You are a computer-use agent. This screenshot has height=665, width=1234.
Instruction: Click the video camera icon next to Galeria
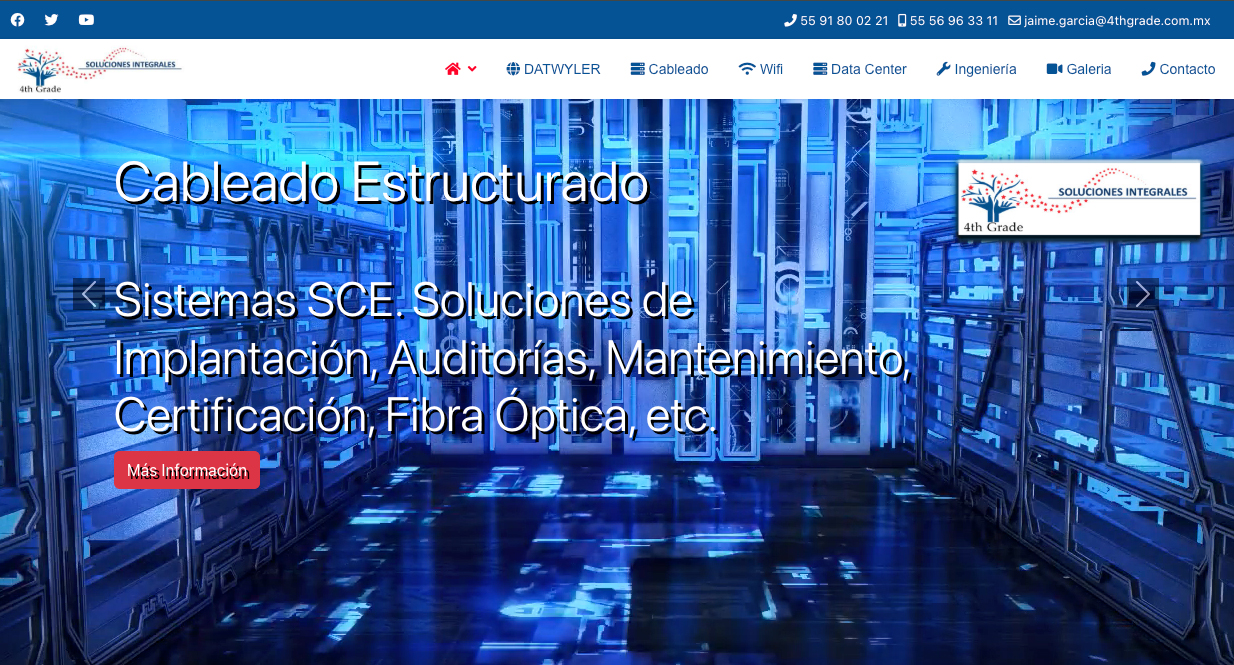(1054, 69)
